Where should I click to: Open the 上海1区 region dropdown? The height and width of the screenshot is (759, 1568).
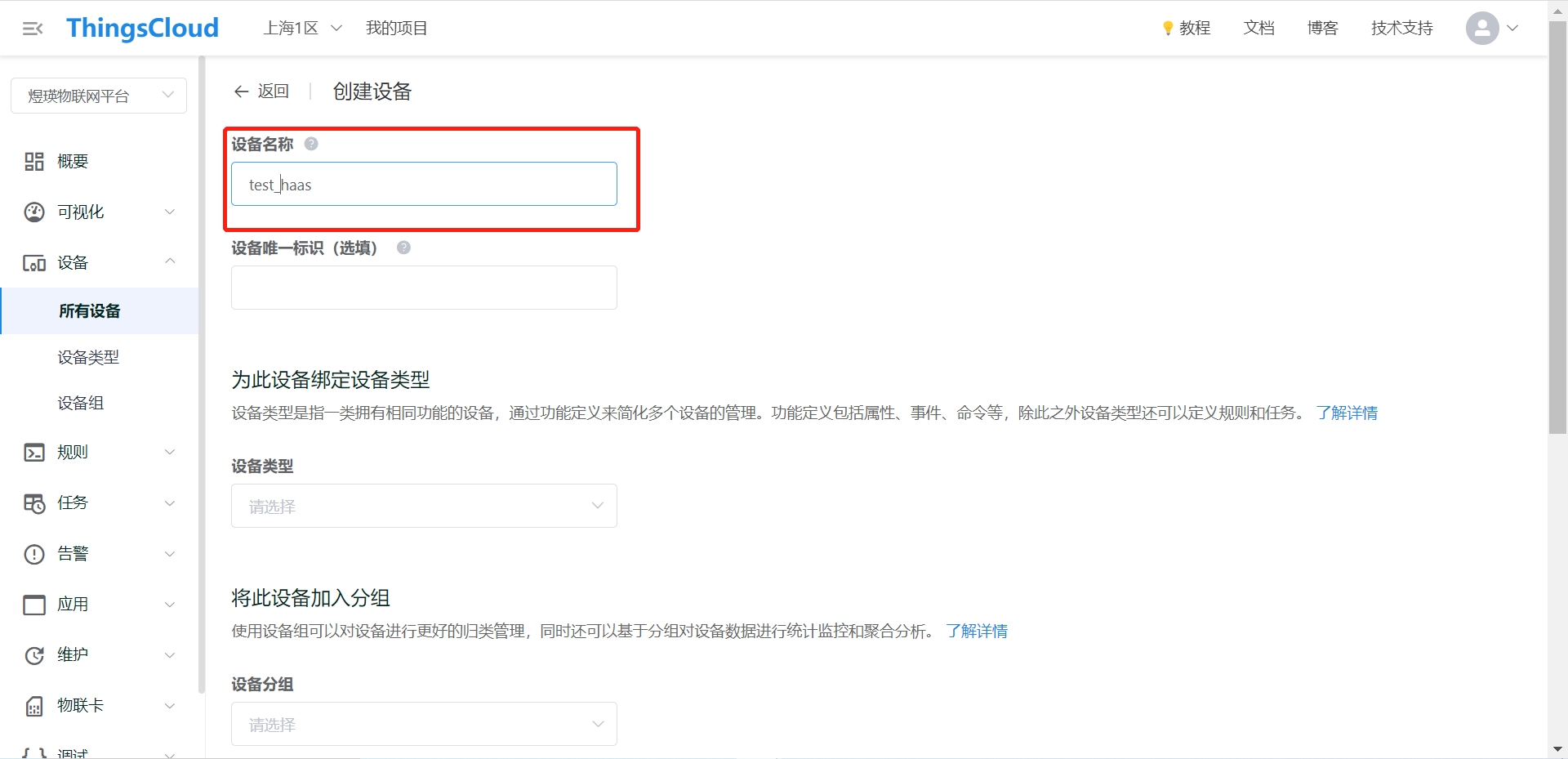(x=303, y=28)
